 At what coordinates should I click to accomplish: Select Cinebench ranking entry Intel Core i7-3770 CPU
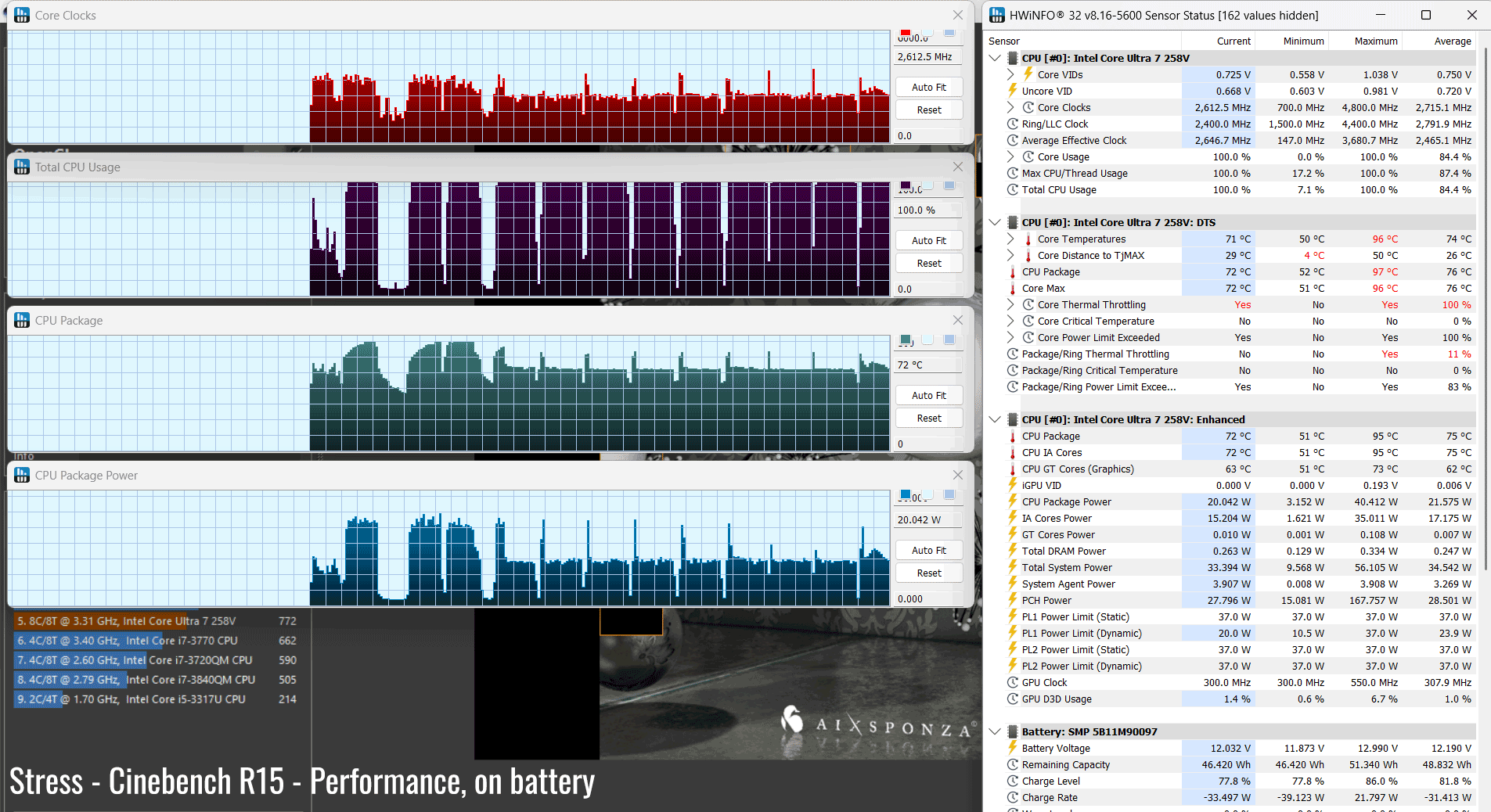click(156, 640)
